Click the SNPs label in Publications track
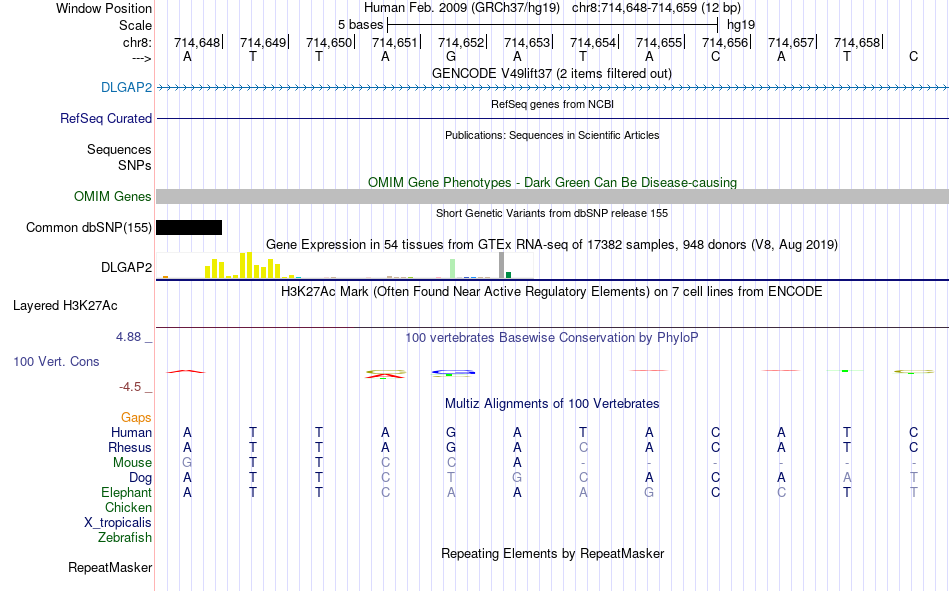Viewport: 950px width, 591px height. coord(135,165)
